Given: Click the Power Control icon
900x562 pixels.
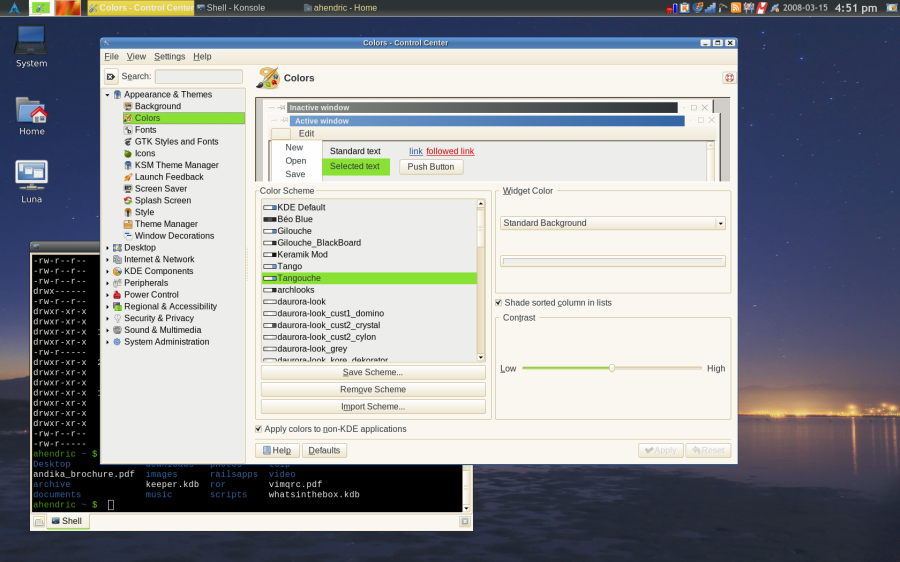Looking at the screenshot, I should click(x=117, y=294).
